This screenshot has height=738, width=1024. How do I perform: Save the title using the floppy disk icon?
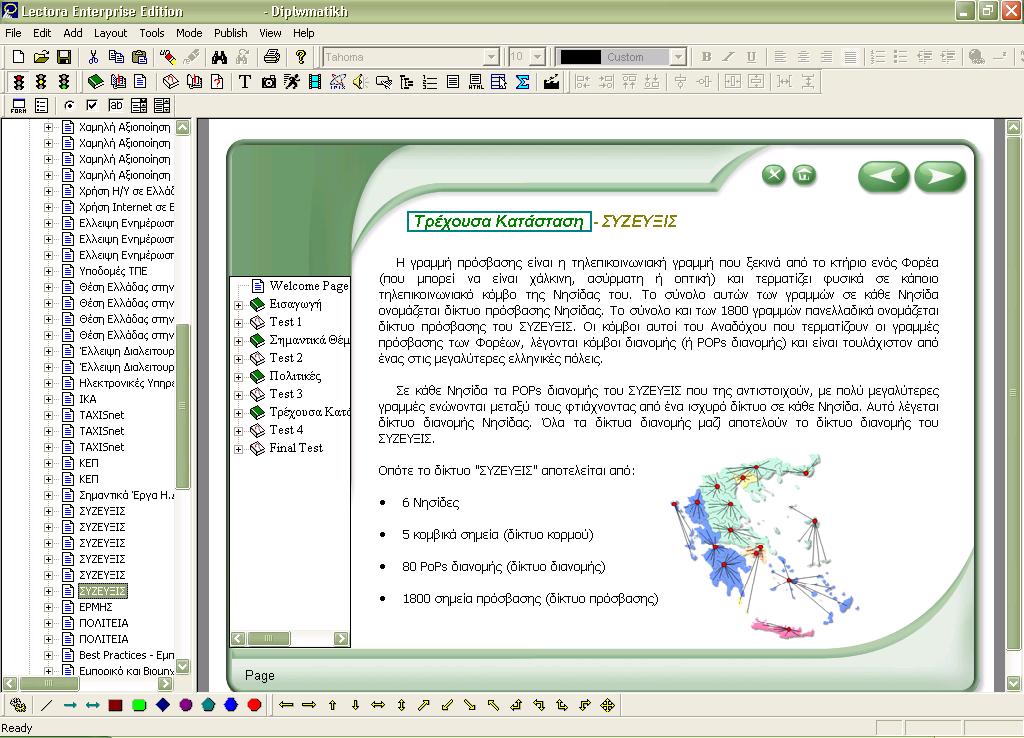64,57
